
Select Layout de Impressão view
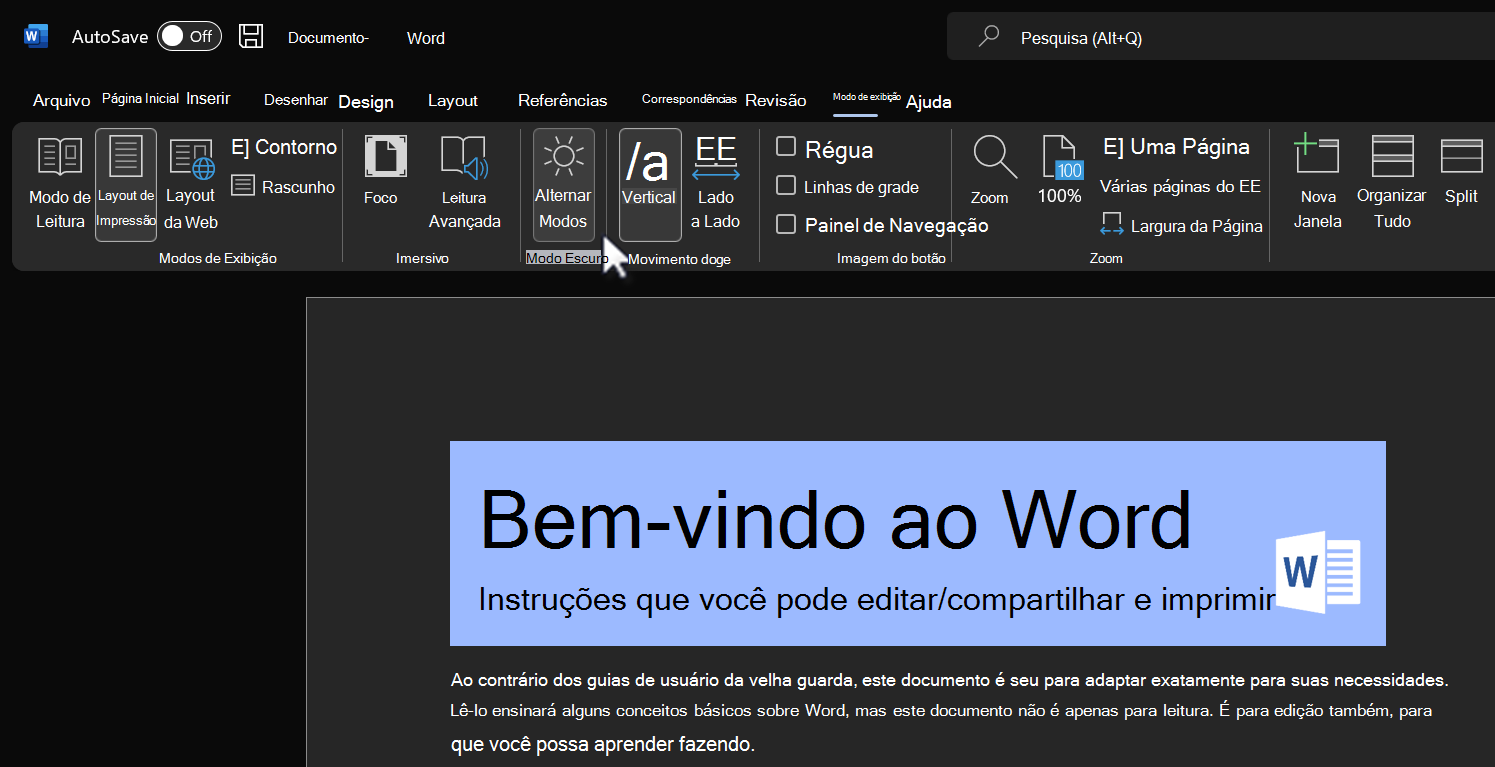point(126,184)
